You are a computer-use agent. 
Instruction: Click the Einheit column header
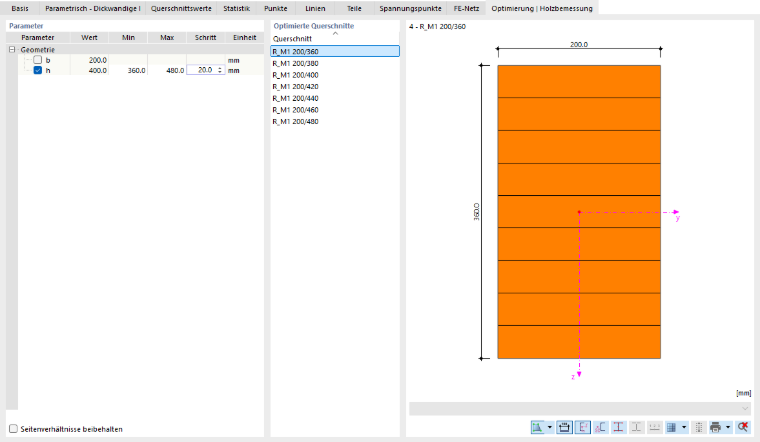tap(245, 37)
